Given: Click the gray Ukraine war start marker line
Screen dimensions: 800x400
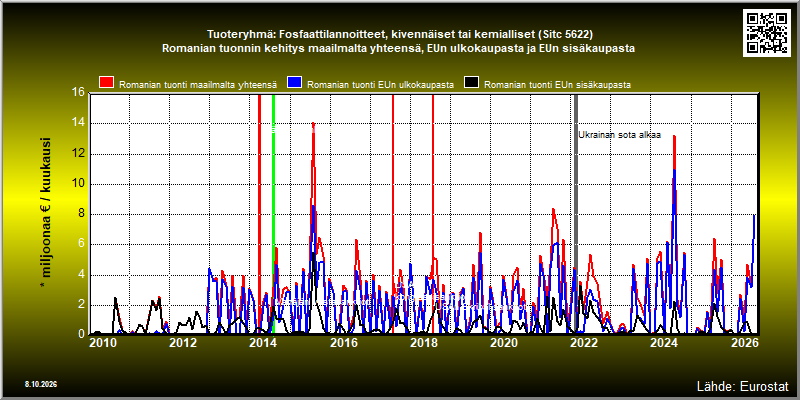Looking at the screenshot, I should pos(576,214).
